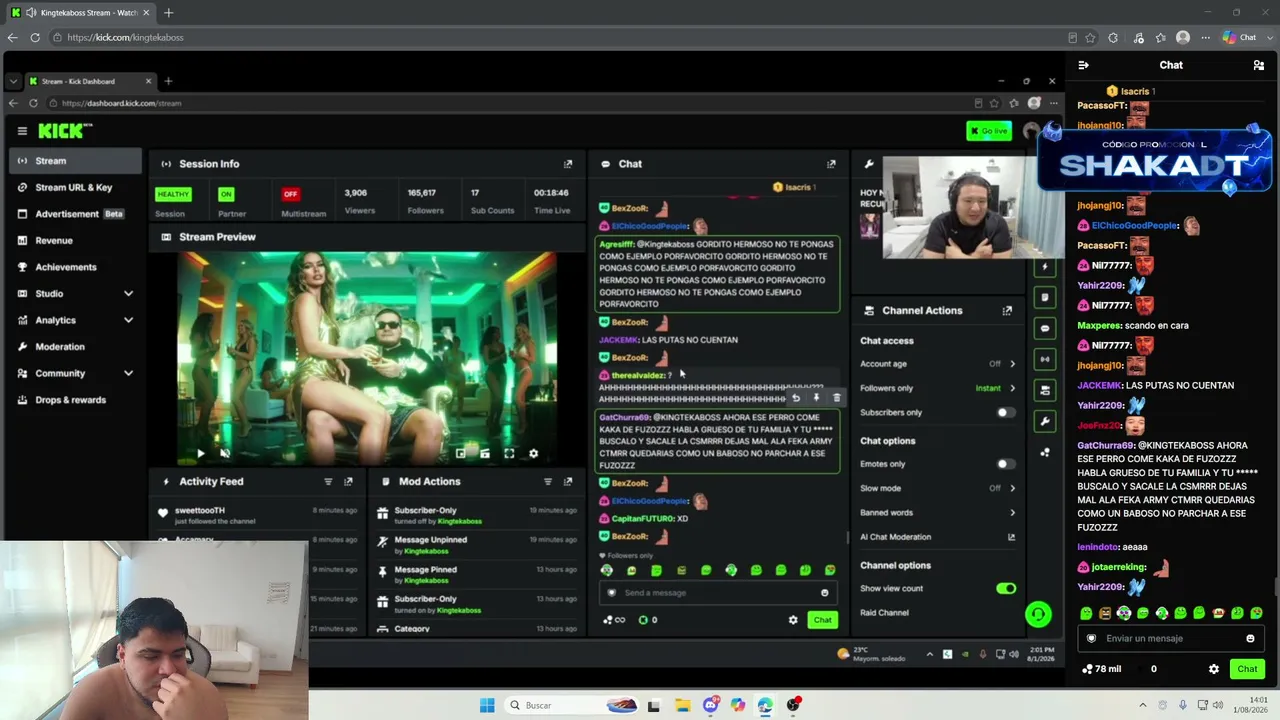Play the stream preview video
The height and width of the screenshot is (720, 1280).
[x=201, y=454]
